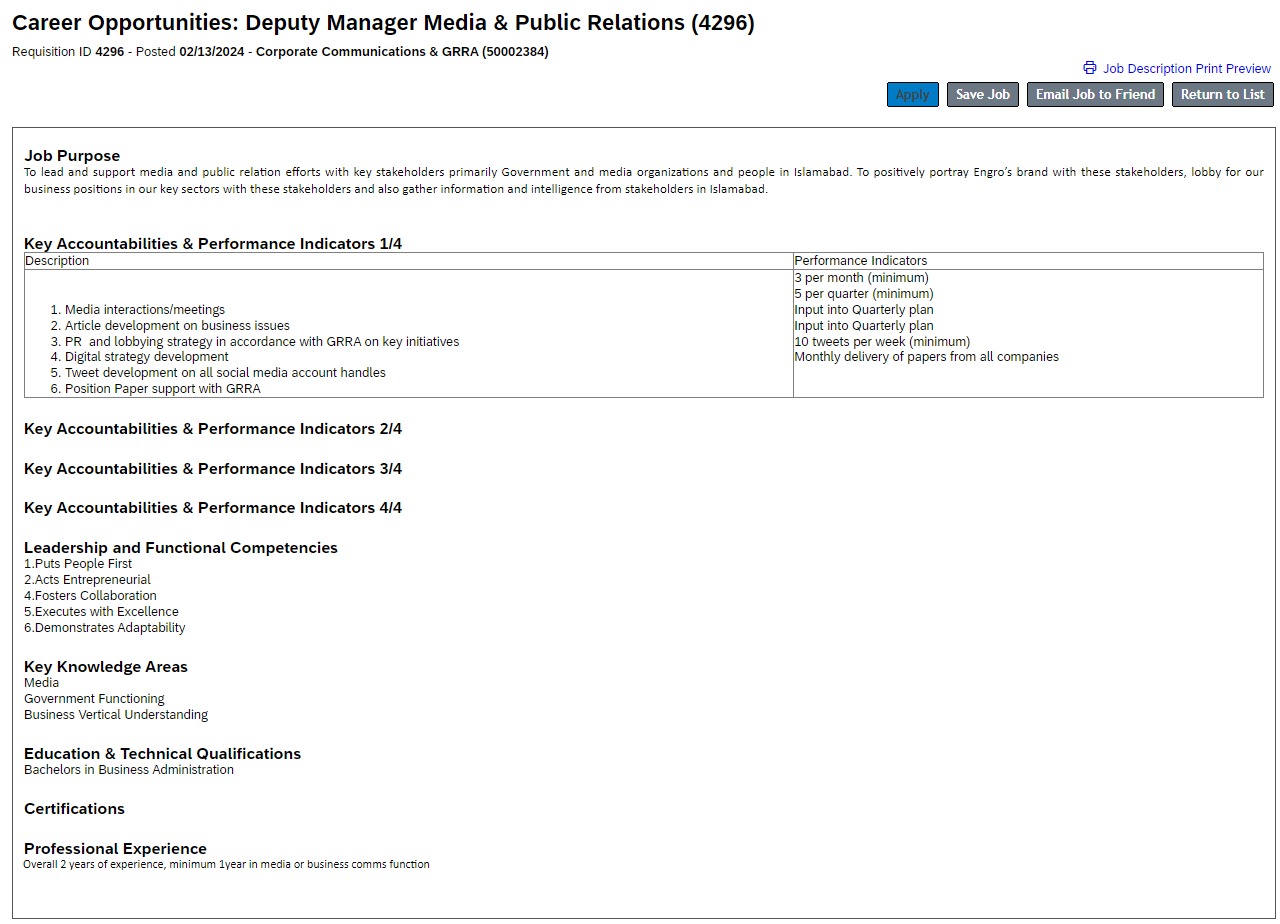
Task: Click the Leadership and Functional Competencies heading
Action: pos(181,548)
